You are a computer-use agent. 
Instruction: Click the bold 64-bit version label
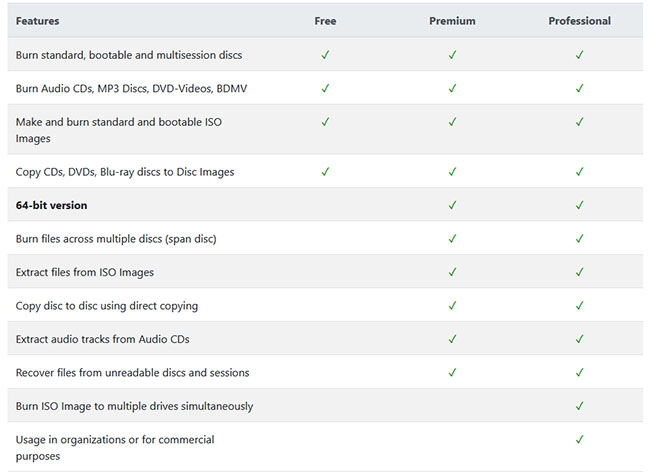(x=51, y=205)
